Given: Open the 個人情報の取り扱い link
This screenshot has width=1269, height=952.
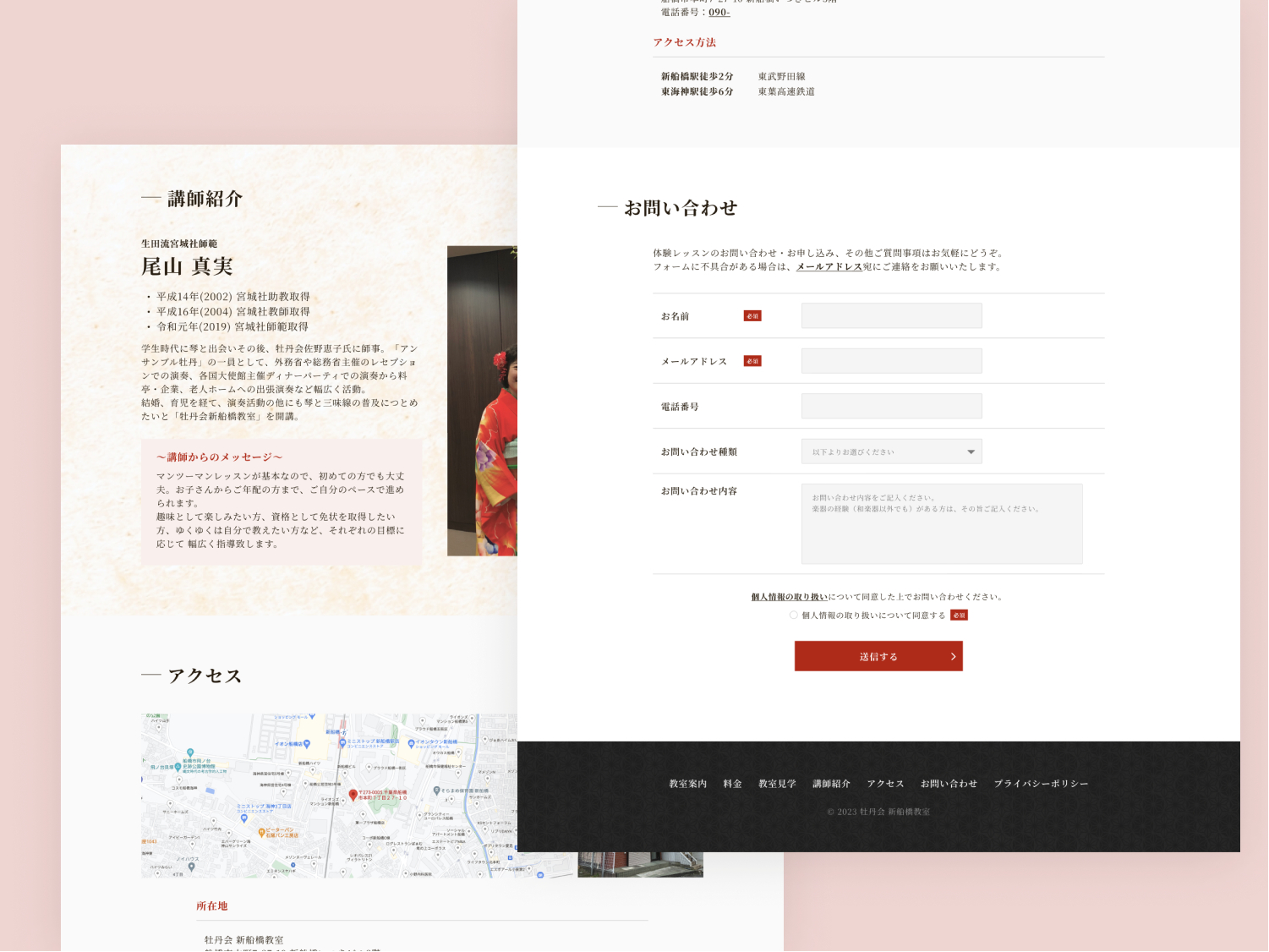Looking at the screenshot, I should click(x=789, y=597).
